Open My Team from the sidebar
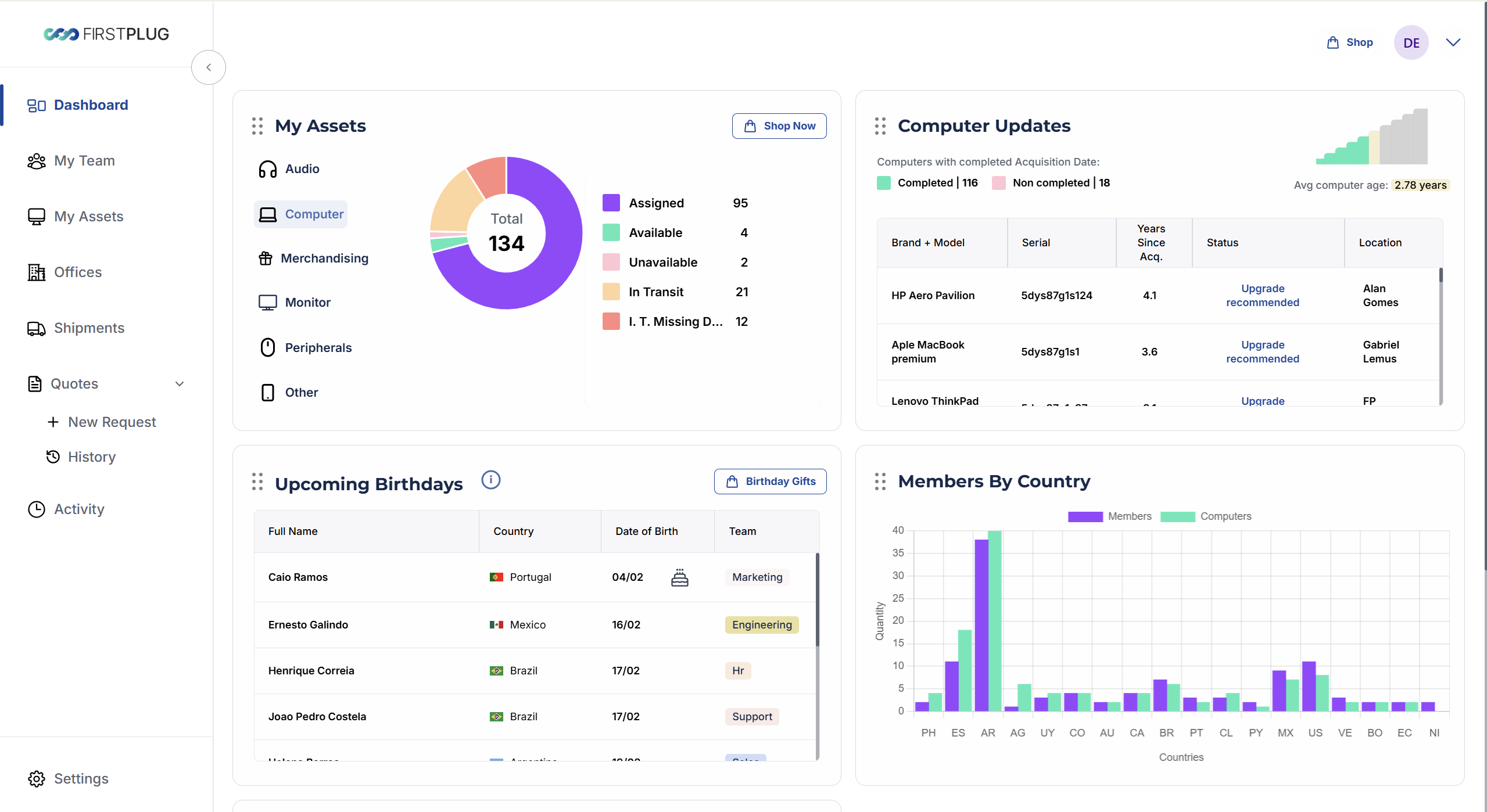This screenshot has height=812, width=1487. click(84, 161)
